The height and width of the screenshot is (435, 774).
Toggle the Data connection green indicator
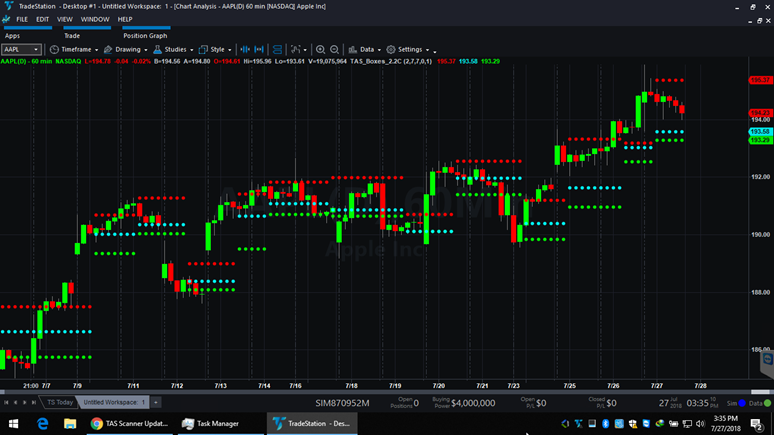768,403
